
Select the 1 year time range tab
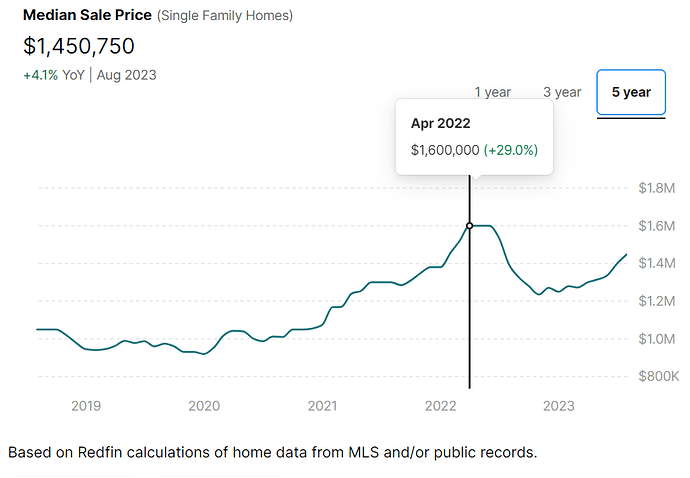[492, 92]
